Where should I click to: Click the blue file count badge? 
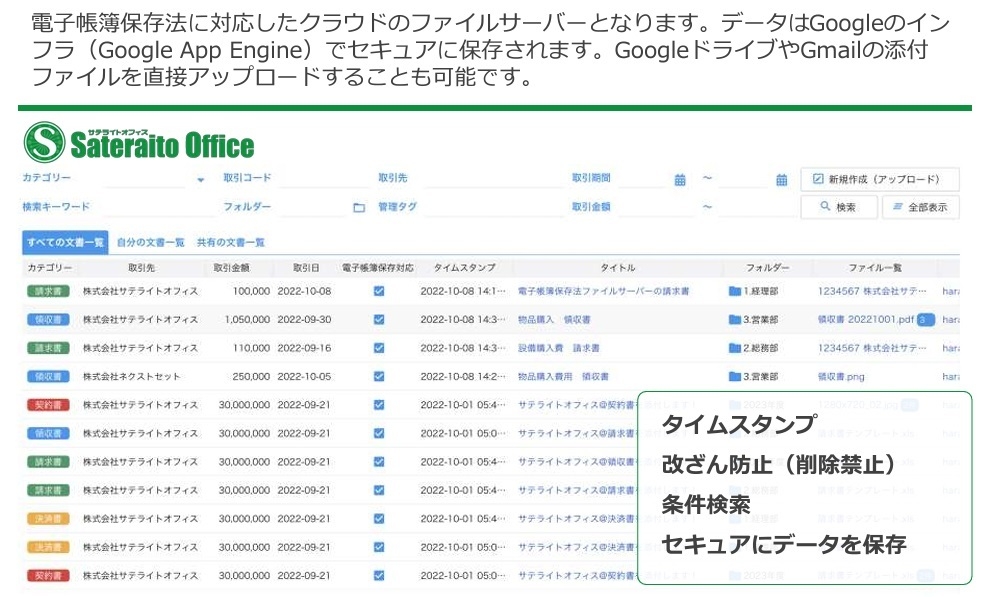(926, 320)
